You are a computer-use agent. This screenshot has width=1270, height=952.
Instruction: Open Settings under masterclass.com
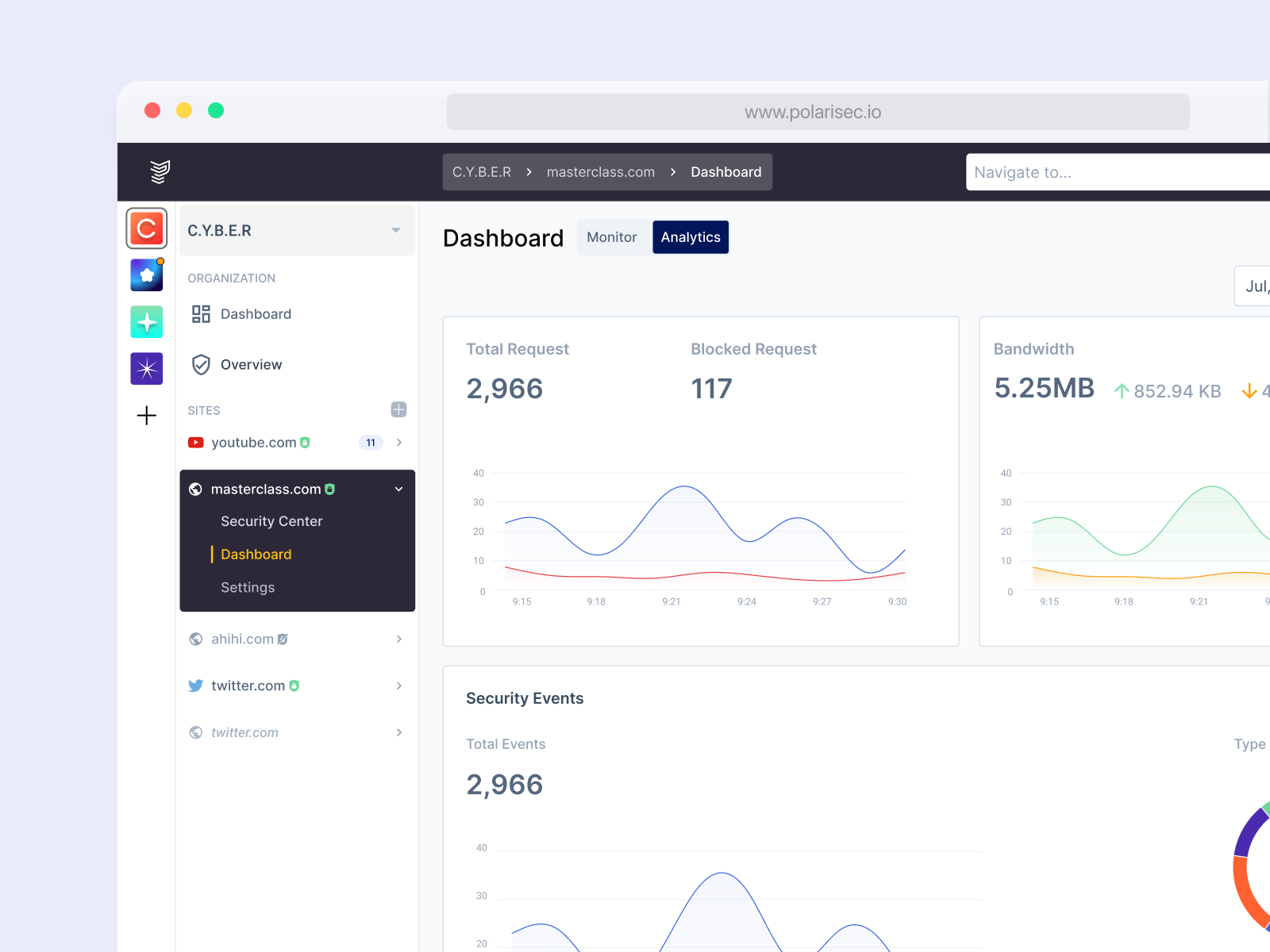coord(248,588)
